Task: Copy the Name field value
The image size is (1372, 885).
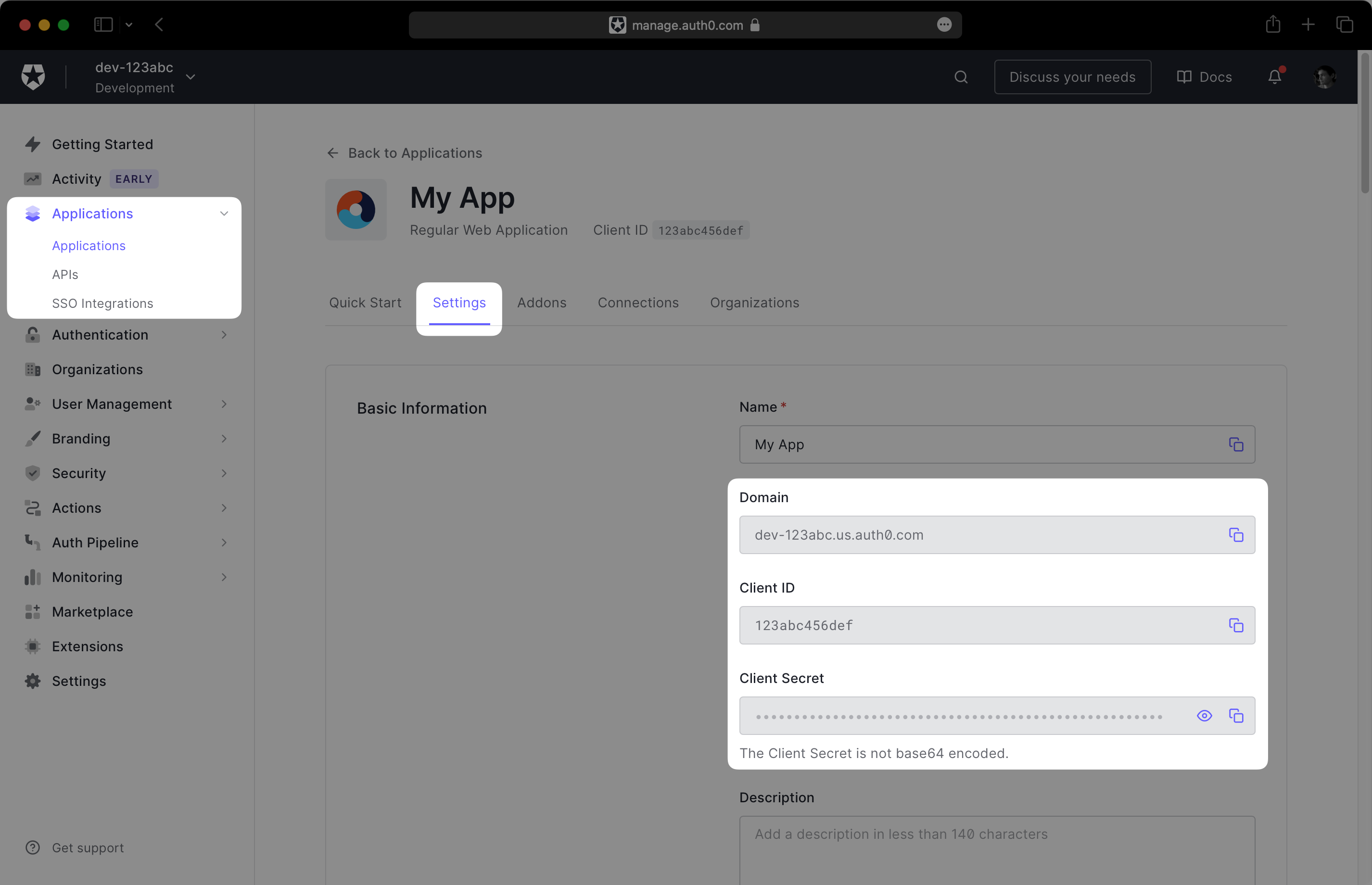Action: pos(1236,445)
